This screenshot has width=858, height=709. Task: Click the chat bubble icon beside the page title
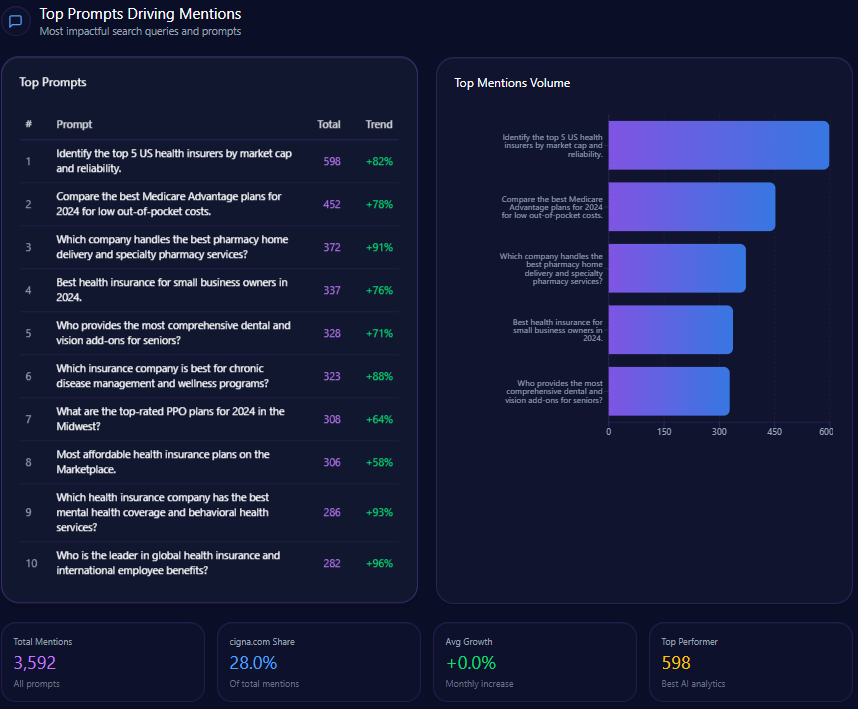tap(16, 21)
